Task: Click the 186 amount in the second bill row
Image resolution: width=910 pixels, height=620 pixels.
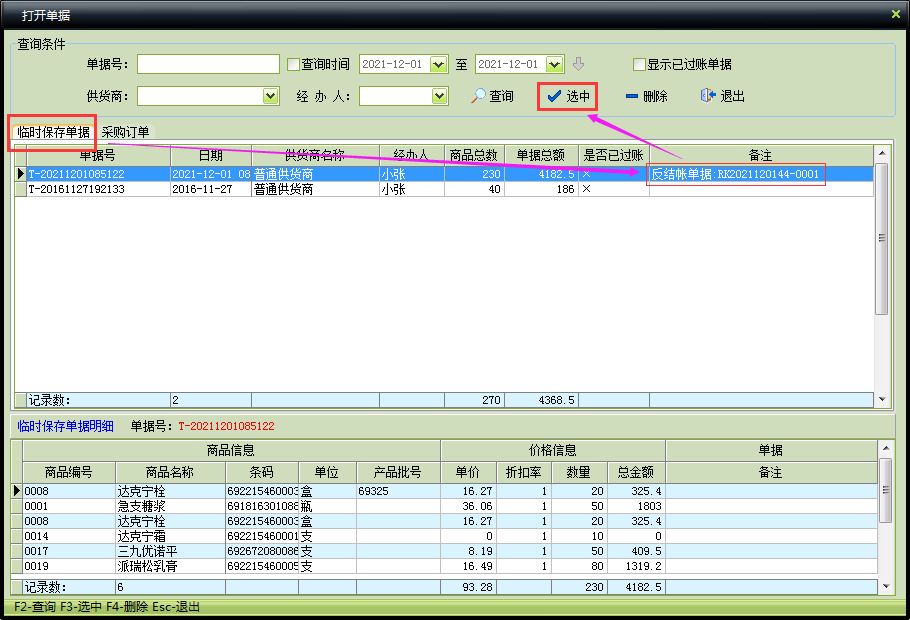Action: tap(541, 189)
